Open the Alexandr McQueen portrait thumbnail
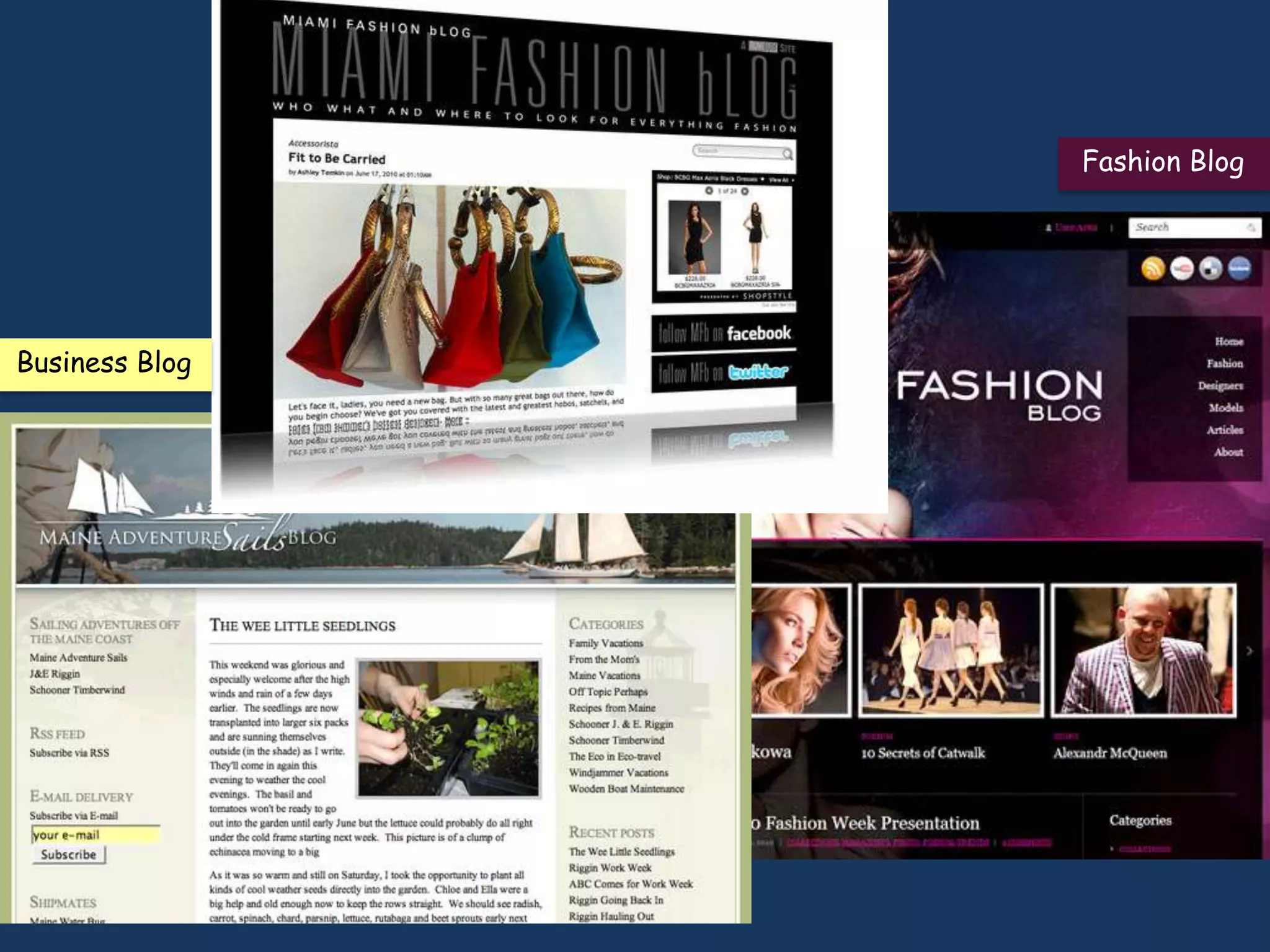The width and height of the screenshot is (1270, 952). [x=1143, y=650]
